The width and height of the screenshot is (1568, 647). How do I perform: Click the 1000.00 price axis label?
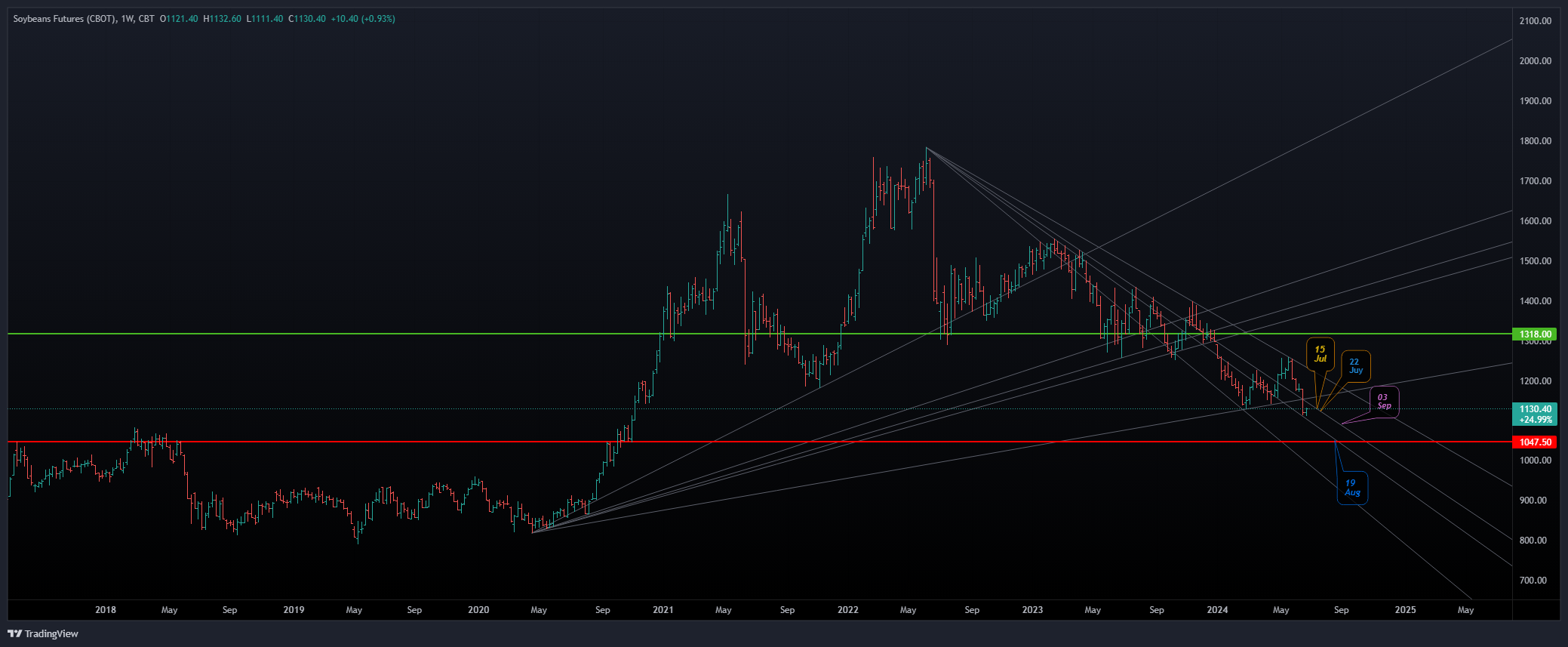click(1535, 461)
